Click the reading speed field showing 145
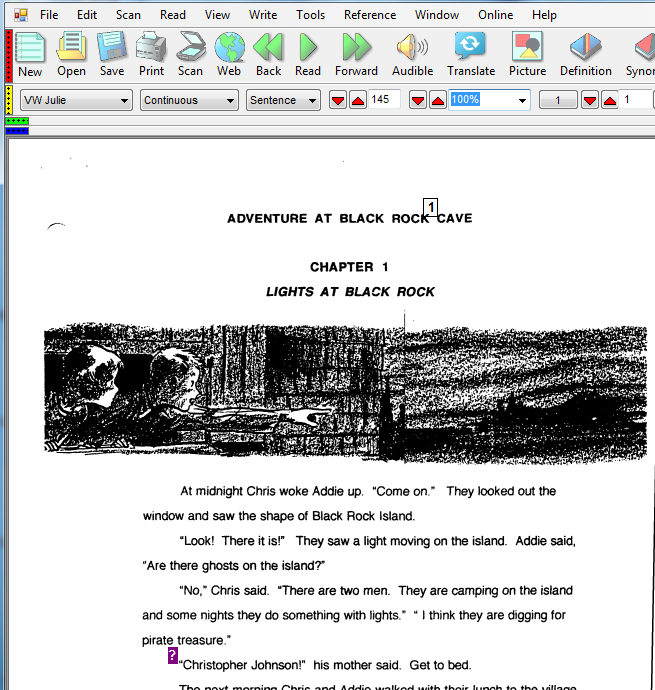Screen dimensions: 655x690 [384, 99]
